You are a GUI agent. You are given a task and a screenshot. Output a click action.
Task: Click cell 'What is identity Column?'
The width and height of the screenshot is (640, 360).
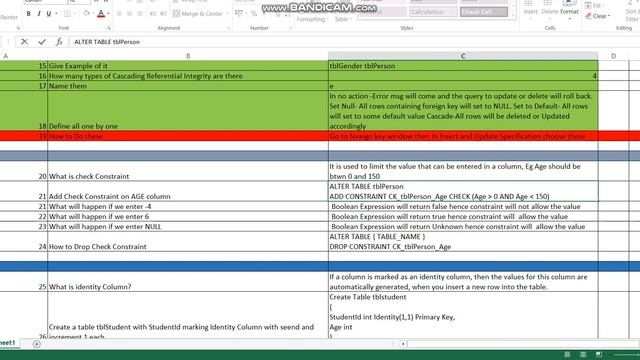[x=188, y=282]
